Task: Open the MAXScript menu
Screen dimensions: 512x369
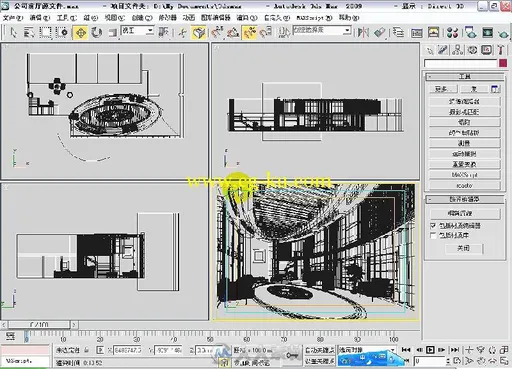Action: pyautogui.click(x=314, y=18)
